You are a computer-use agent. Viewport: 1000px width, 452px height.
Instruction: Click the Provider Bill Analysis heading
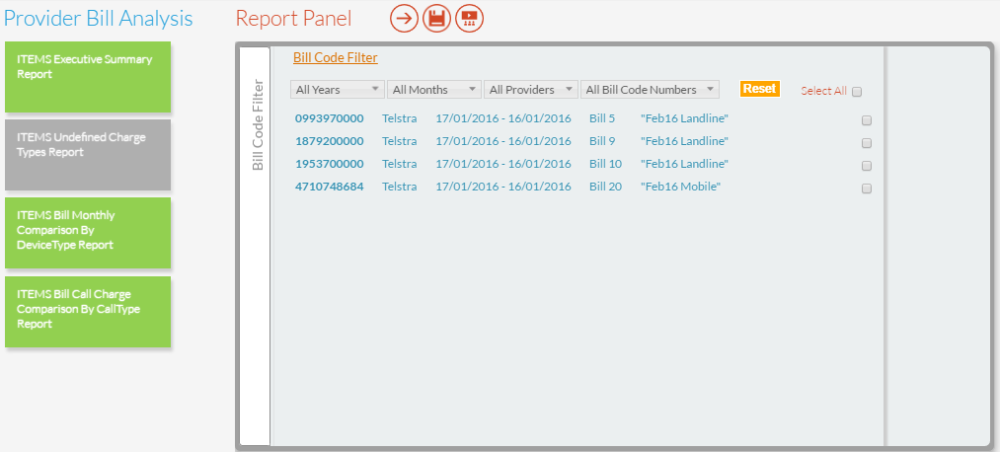click(x=98, y=18)
